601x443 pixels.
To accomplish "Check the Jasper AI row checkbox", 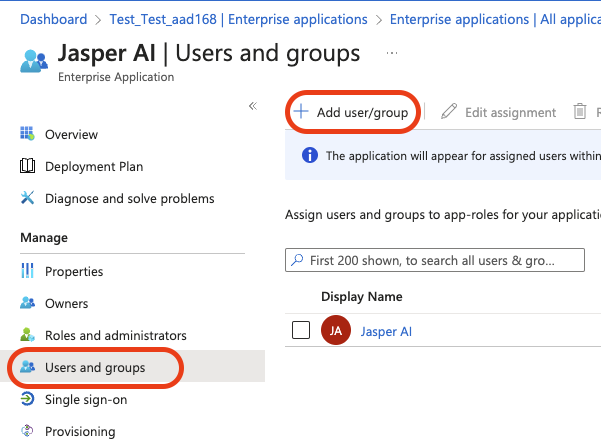I will tap(300, 331).
